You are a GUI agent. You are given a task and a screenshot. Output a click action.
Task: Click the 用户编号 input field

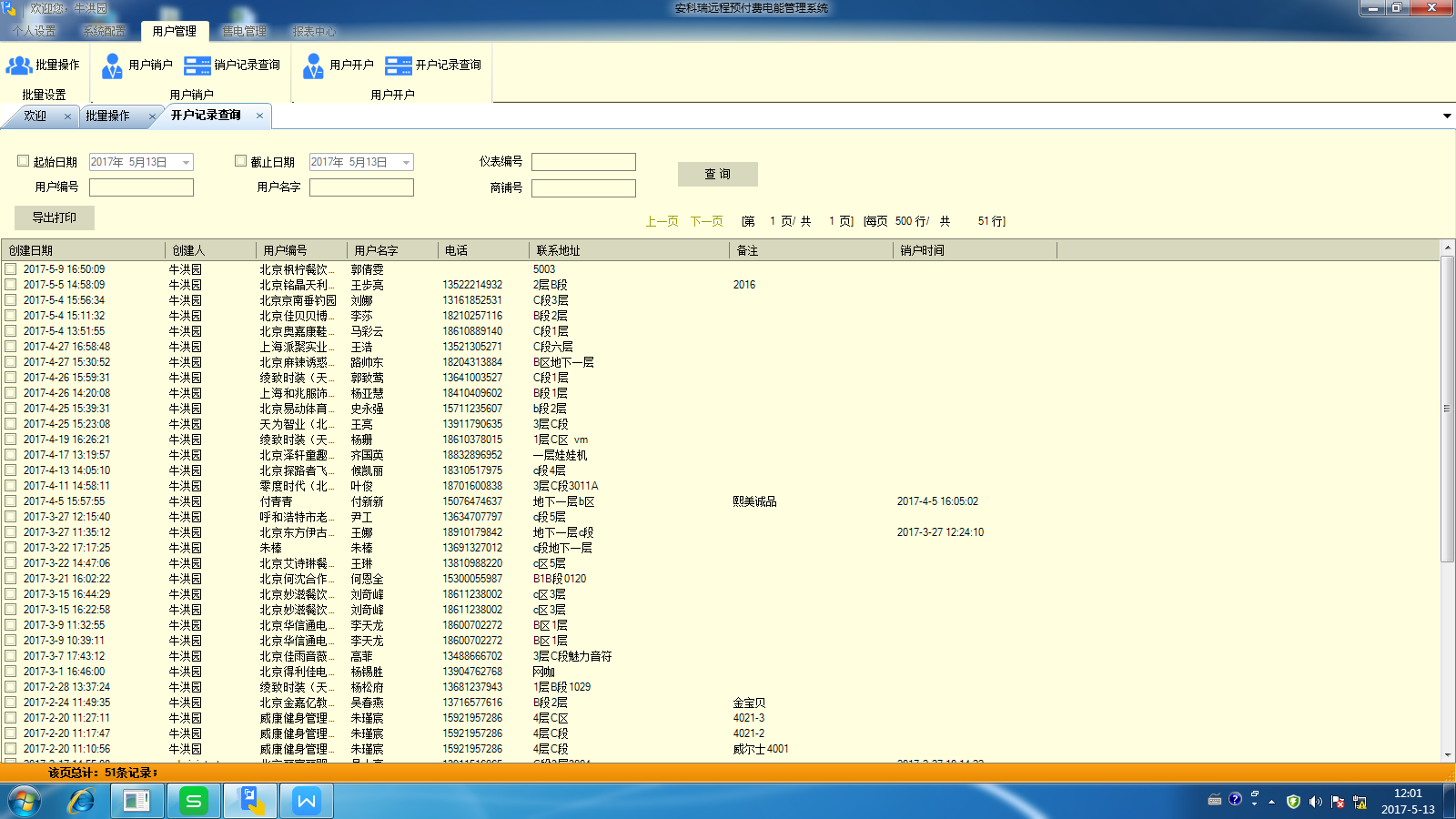(141, 187)
